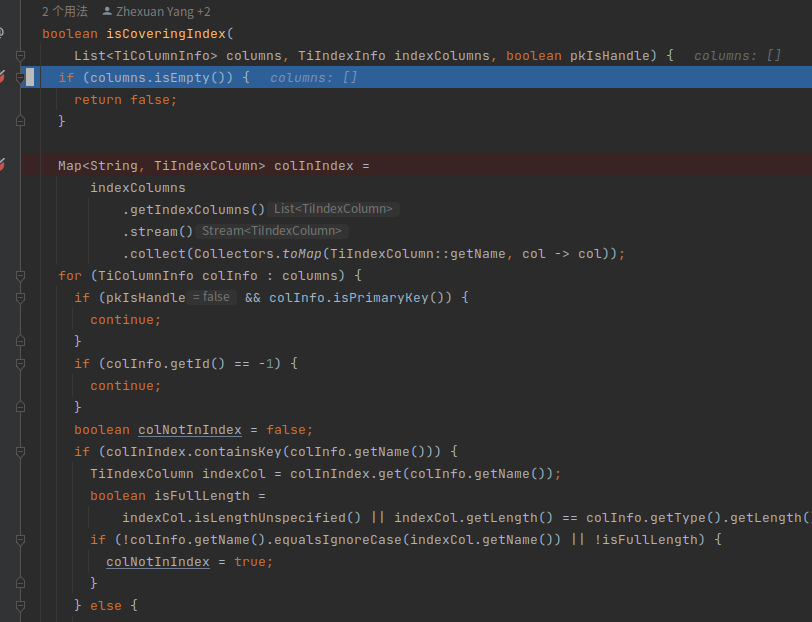Collapse the 'if (colInfo.getId() == -1)' fold marker
The height and width of the screenshot is (622, 812).
pyautogui.click(x=20, y=364)
